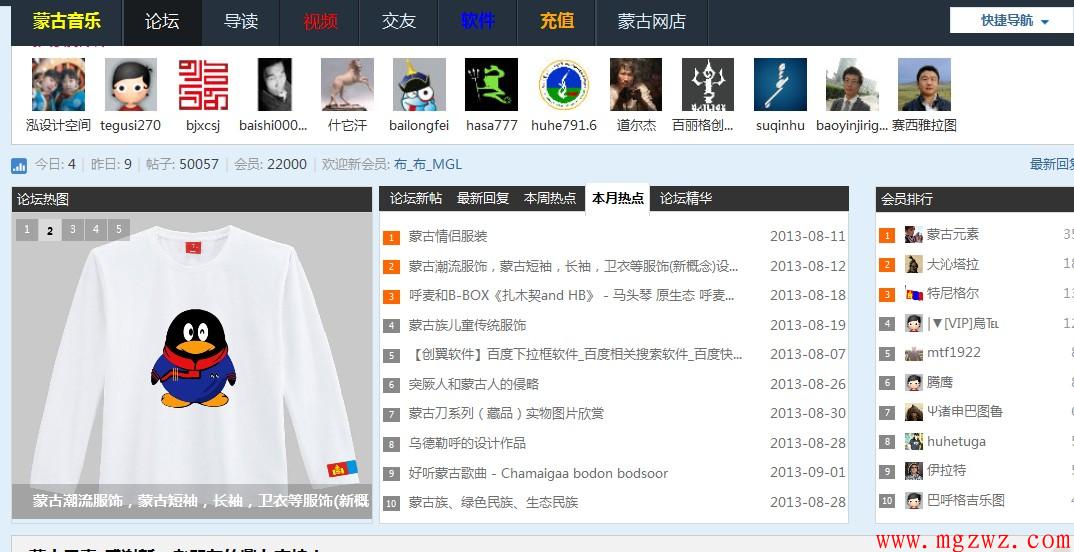This screenshot has width=1074, height=552.
Task: Open the 快捷导航 quick navigation dropdown
Action: point(1015,21)
